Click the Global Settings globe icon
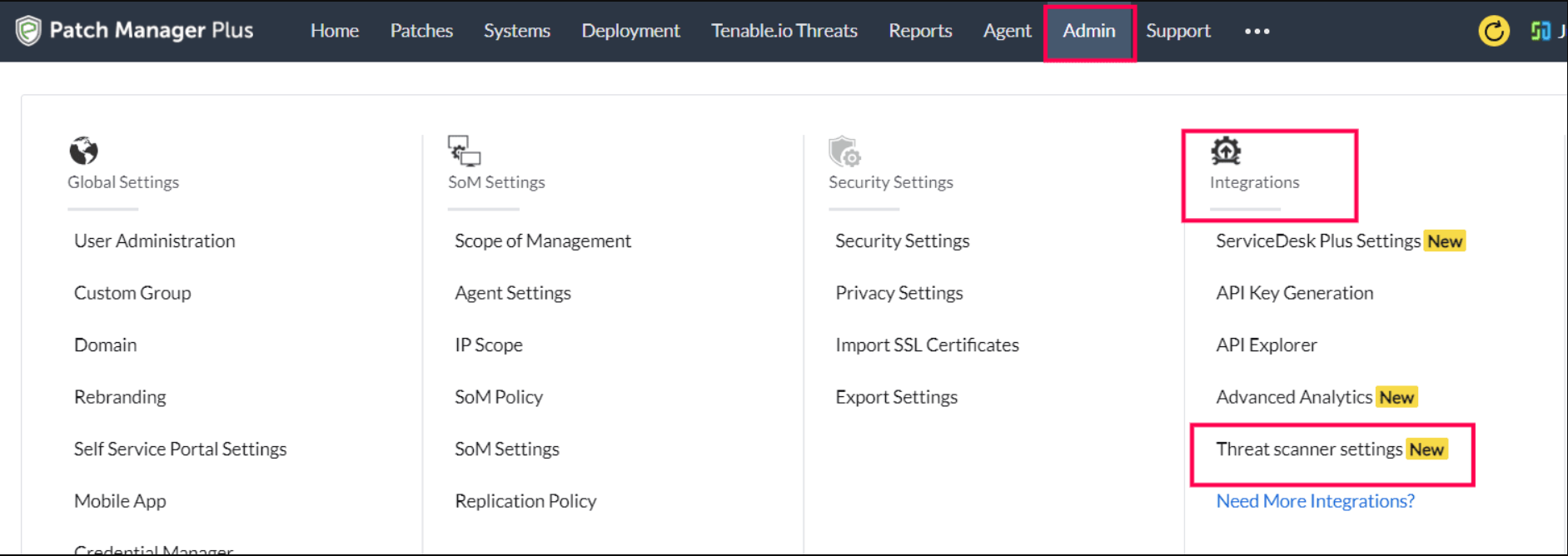Viewport: 1568px width, 556px height. pyautogui.click(x=83, y=151)
